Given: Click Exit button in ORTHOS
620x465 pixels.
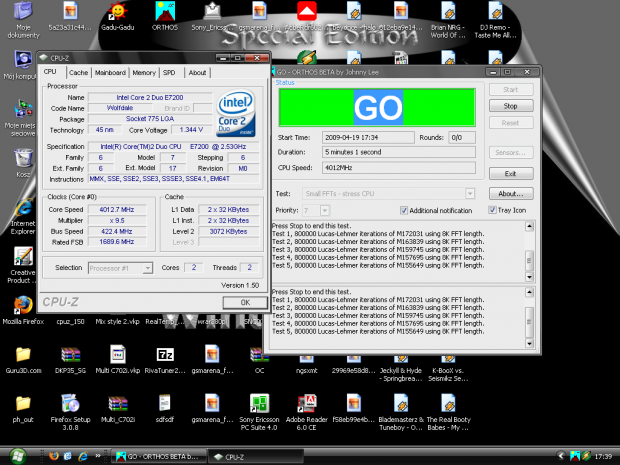Looking at the screenshot, I should [x=511, y=174].
